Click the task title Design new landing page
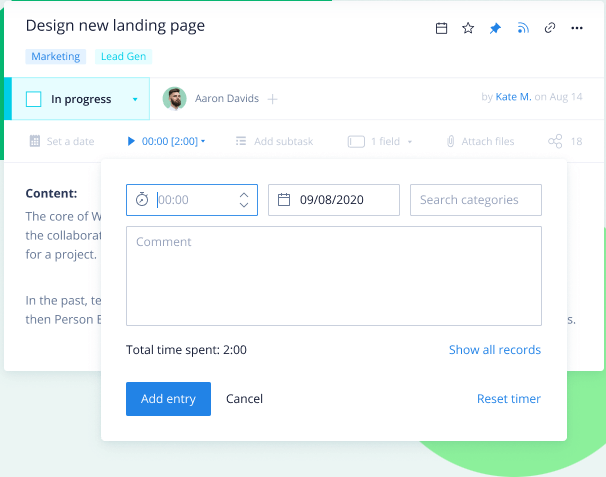 coord(115,26)
